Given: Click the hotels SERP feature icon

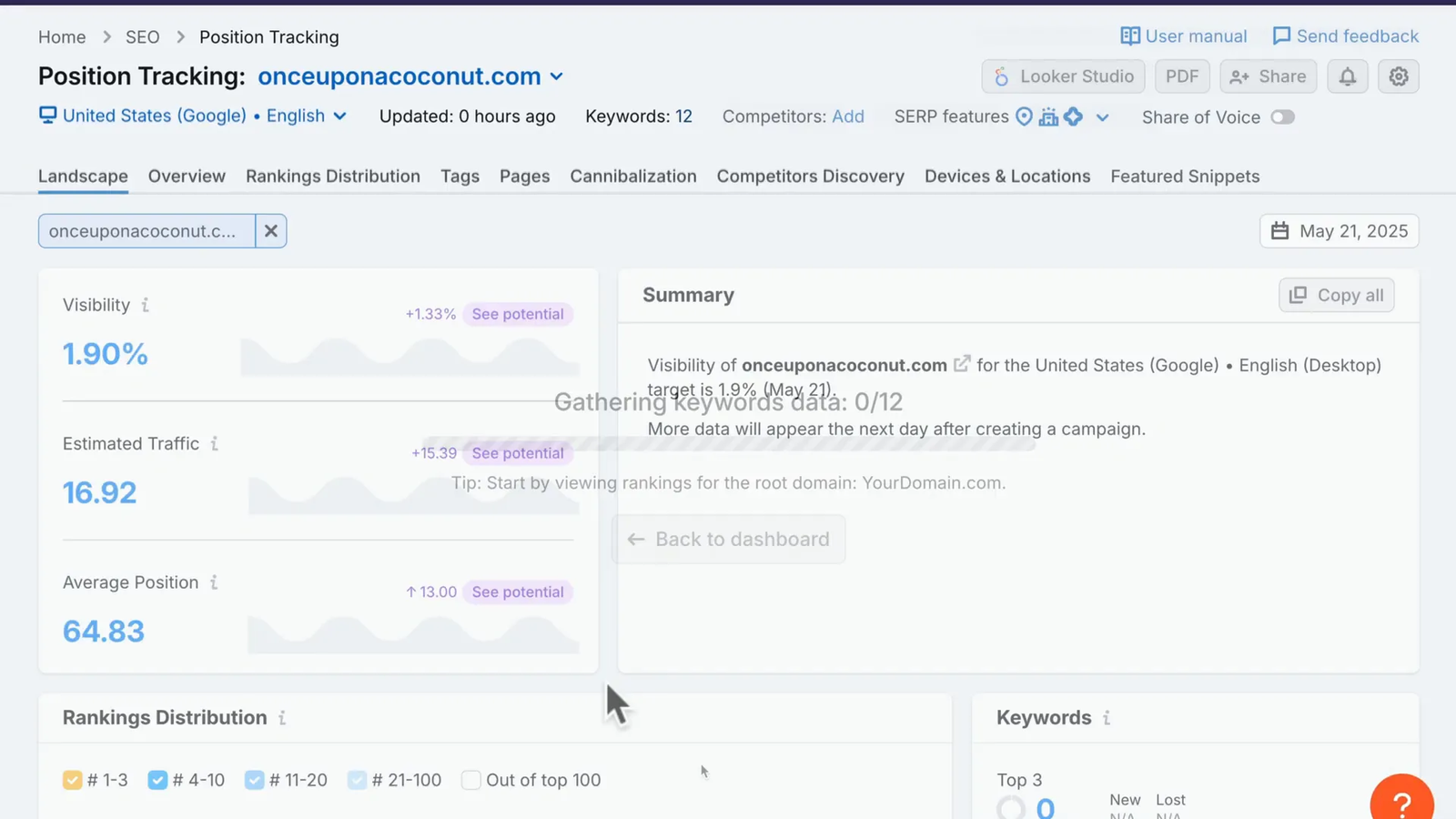Looking at the screenshot, I should [x=1048, y=116].
